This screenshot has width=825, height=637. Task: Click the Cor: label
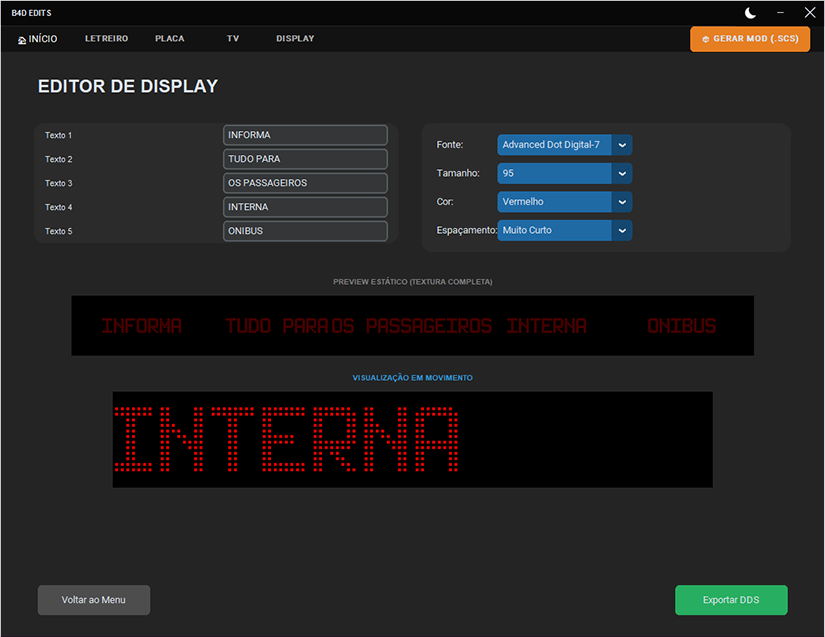tap(445, 201)
